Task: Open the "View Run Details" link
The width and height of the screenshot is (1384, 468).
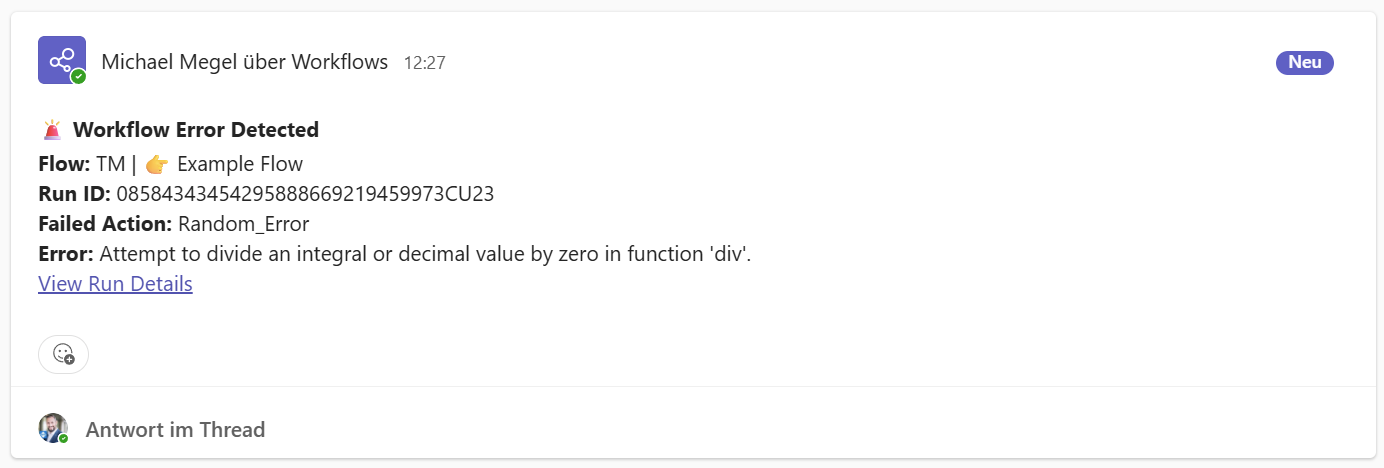Action: click(115, 284)
